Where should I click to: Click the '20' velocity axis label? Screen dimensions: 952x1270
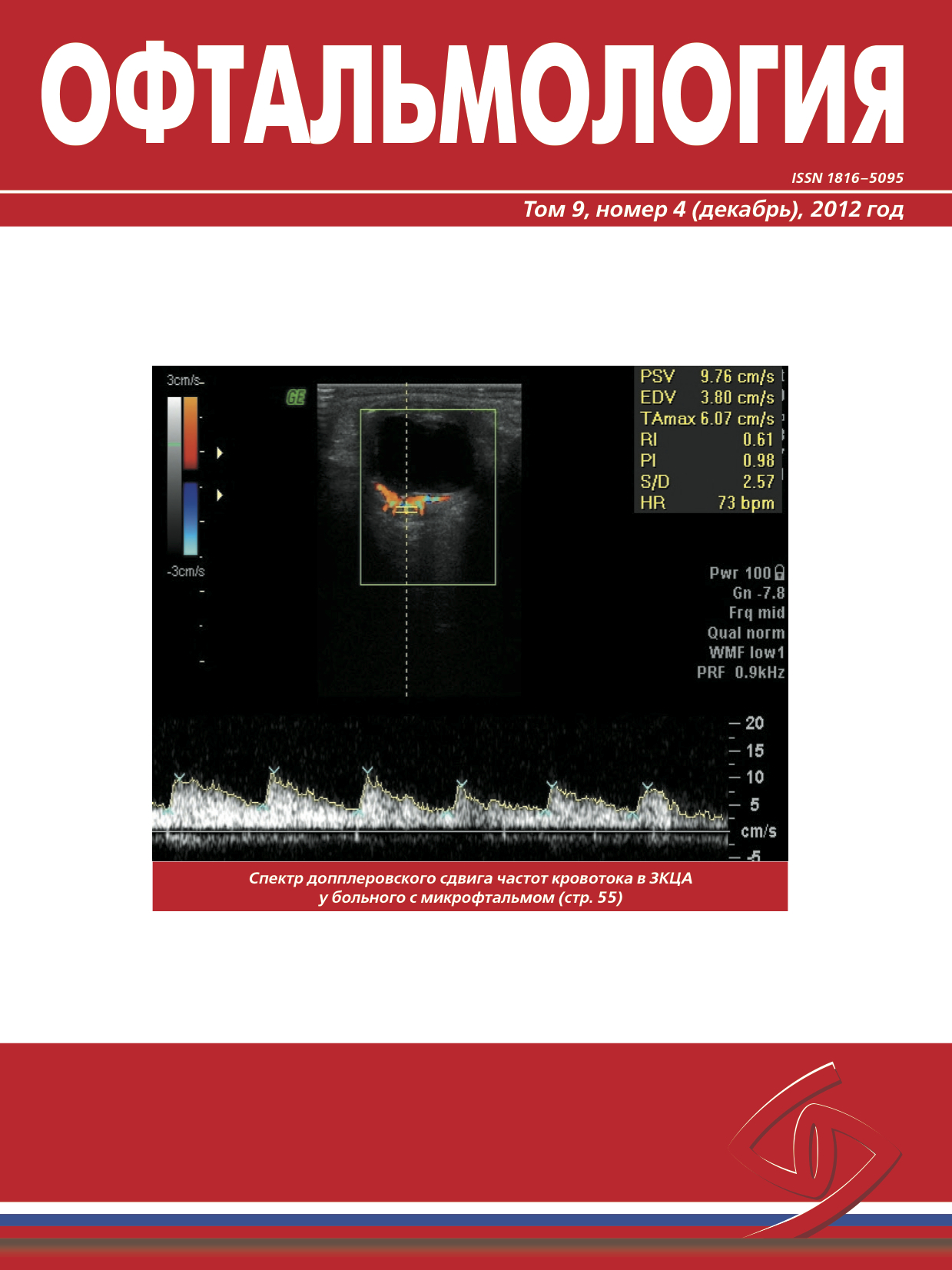pyautogui.click(x=755, y=723)
